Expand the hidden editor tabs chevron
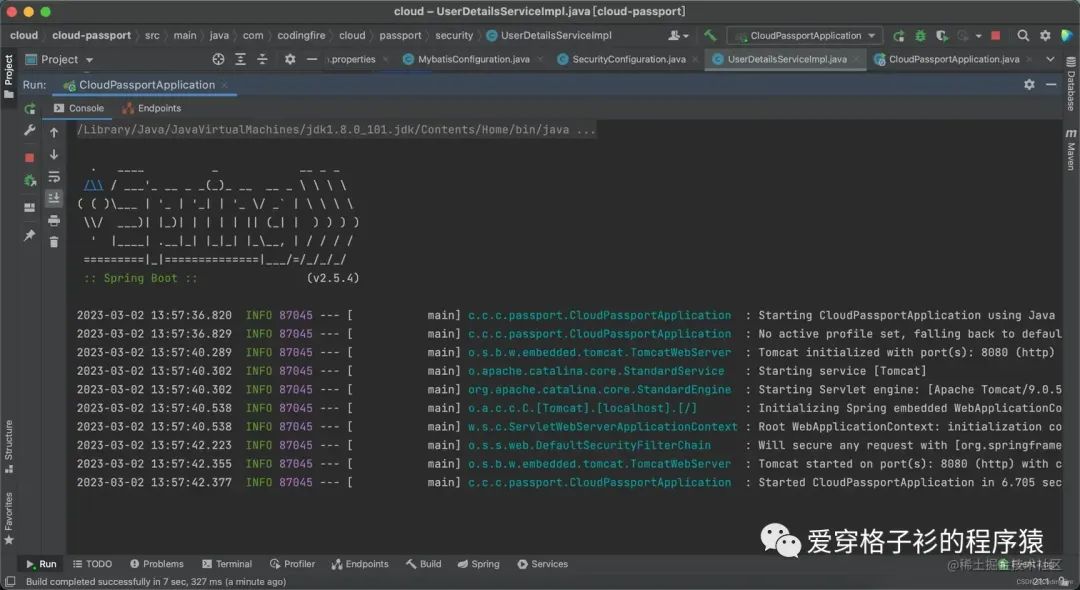This screenshot has width=1080, height=590. tap(1048, 59)
